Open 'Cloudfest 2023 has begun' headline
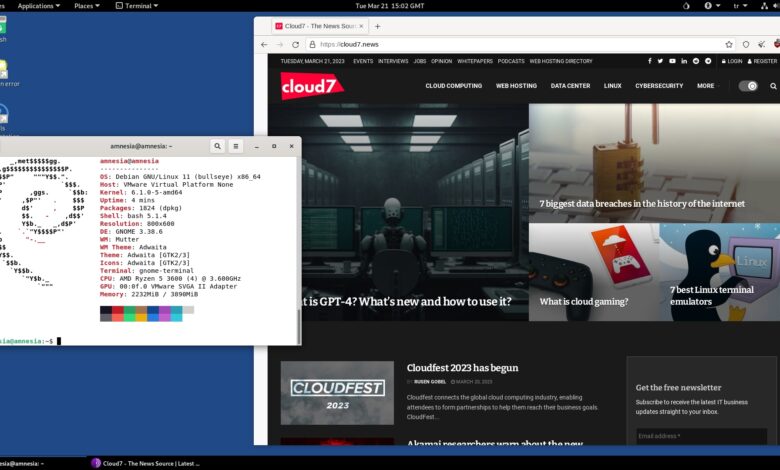780x470 pixels. click(462, 368)
